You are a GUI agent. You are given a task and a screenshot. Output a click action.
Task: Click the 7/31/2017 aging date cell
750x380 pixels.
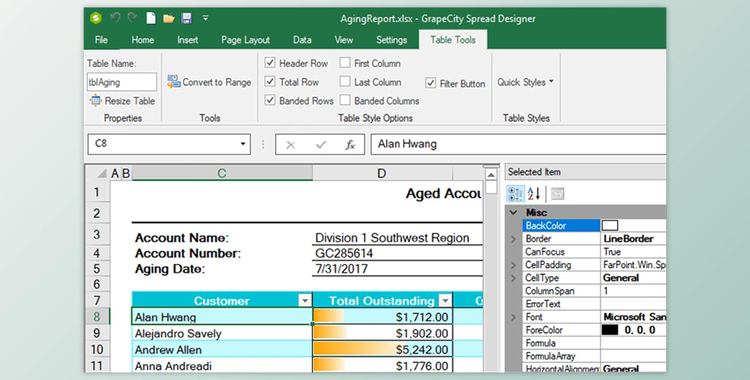point(397,268)
